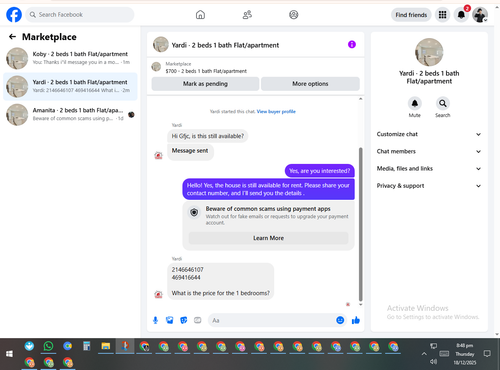Go back using the Marketplace arrow
This screenshot has height=370, width=500.
(x=12, y=37)
